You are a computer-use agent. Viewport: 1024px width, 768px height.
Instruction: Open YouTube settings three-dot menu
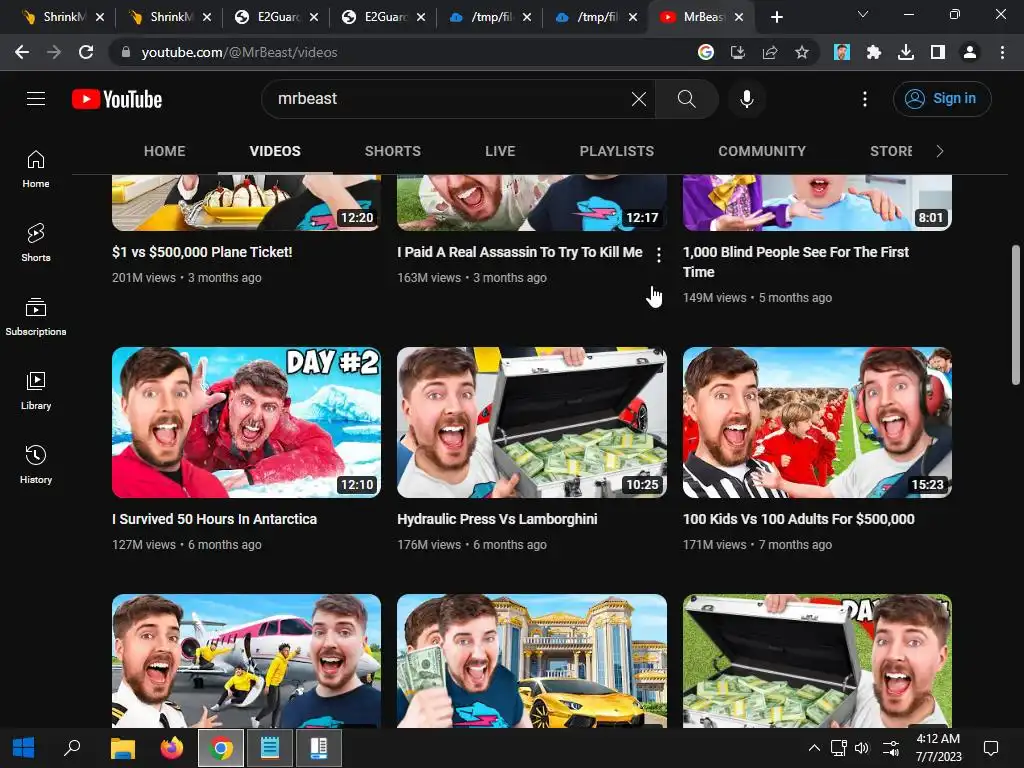coord(865,99)
